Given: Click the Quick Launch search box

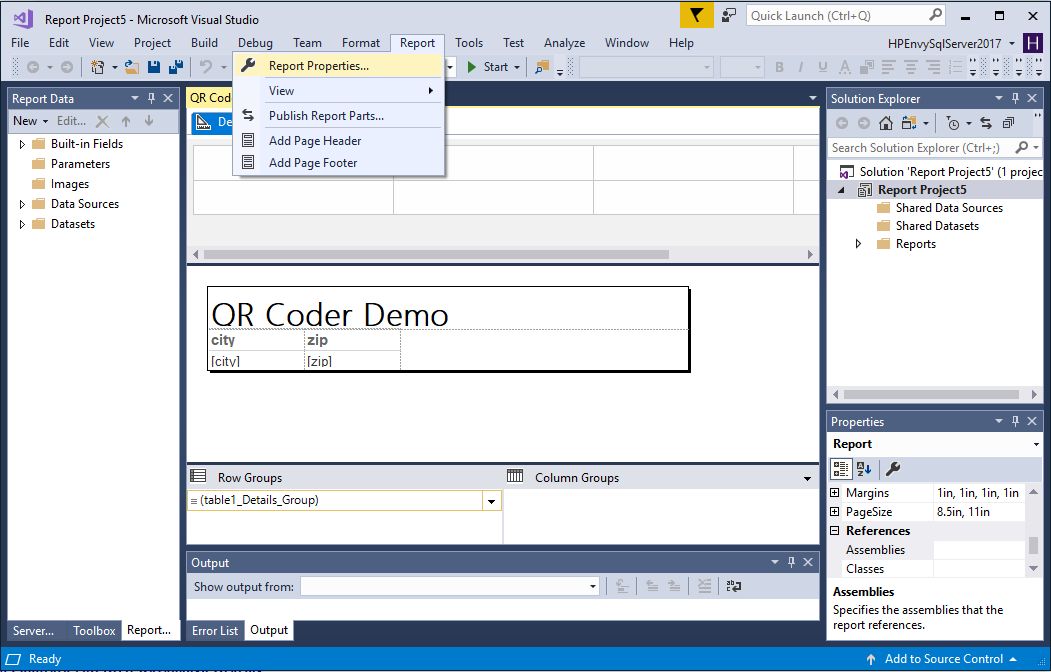Looking at the screenshot, I should pyautogui.click(x=845, y=15).
